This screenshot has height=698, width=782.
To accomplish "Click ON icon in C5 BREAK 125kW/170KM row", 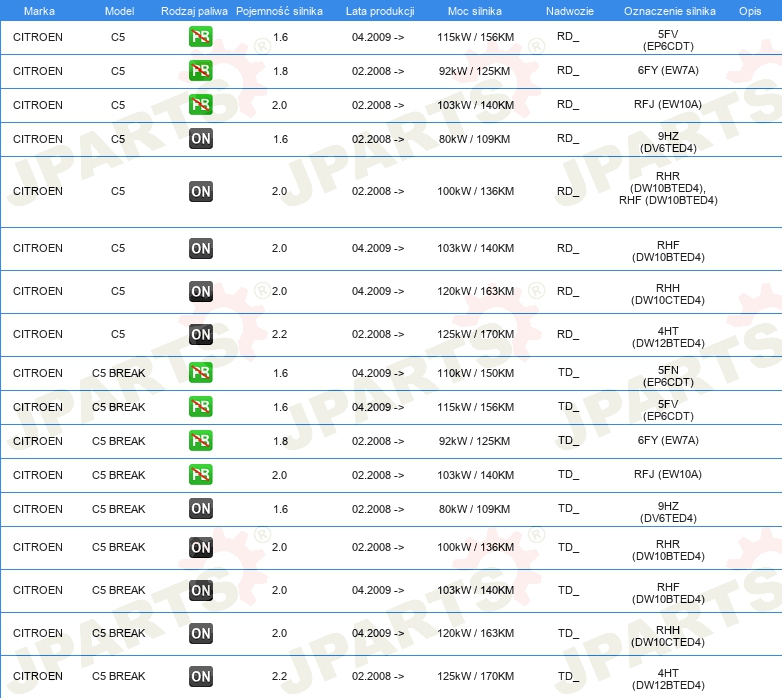I will pos(200,676).
